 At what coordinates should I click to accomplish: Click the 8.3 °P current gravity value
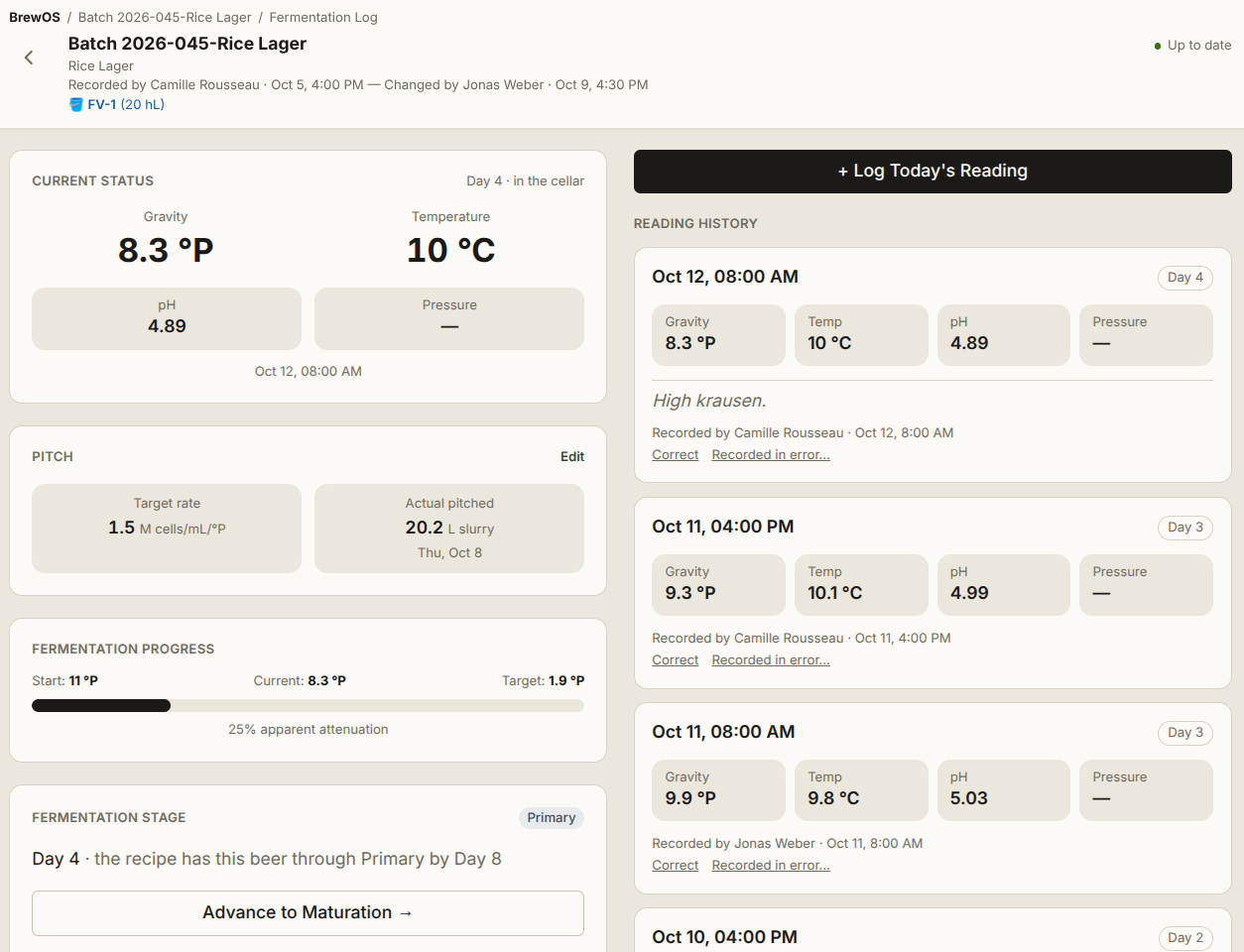(x=166, y=250)
